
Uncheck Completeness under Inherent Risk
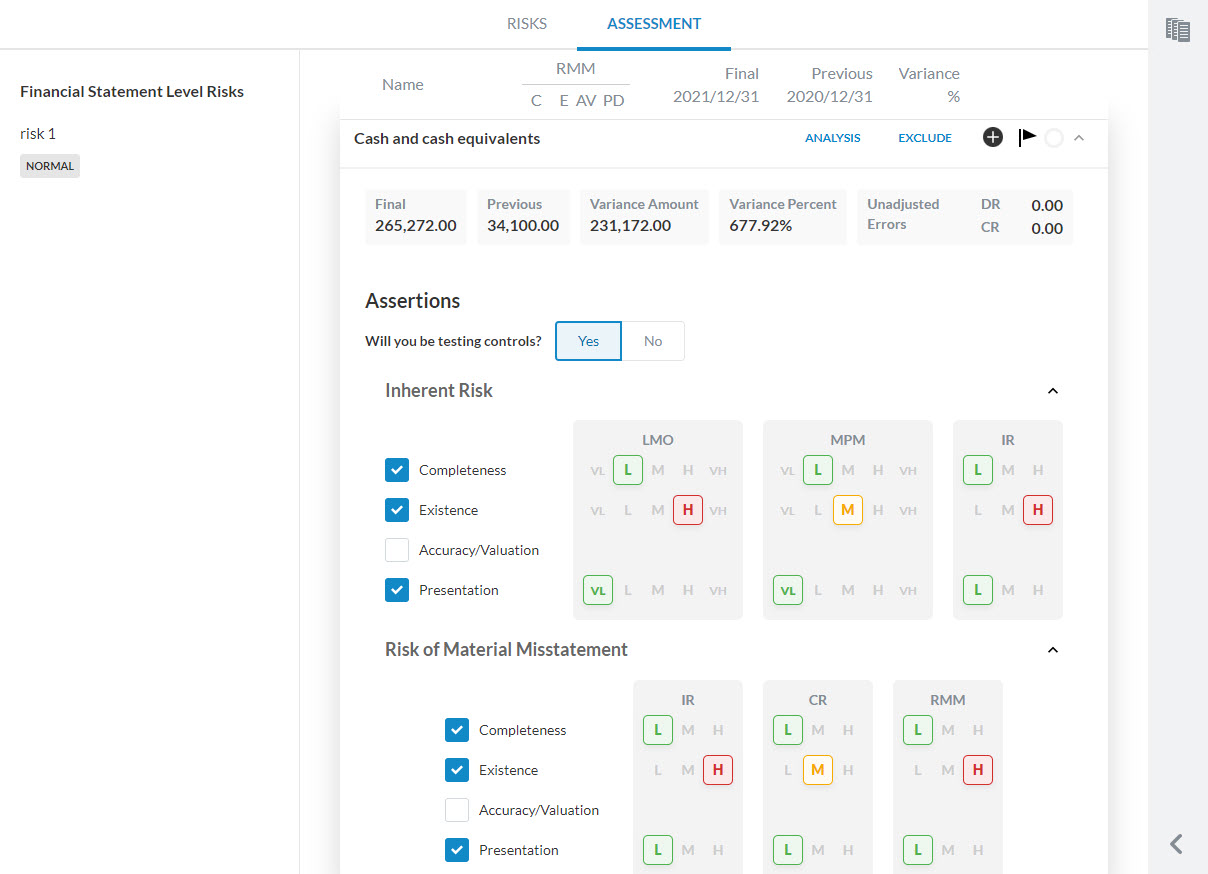click(397, 470)
